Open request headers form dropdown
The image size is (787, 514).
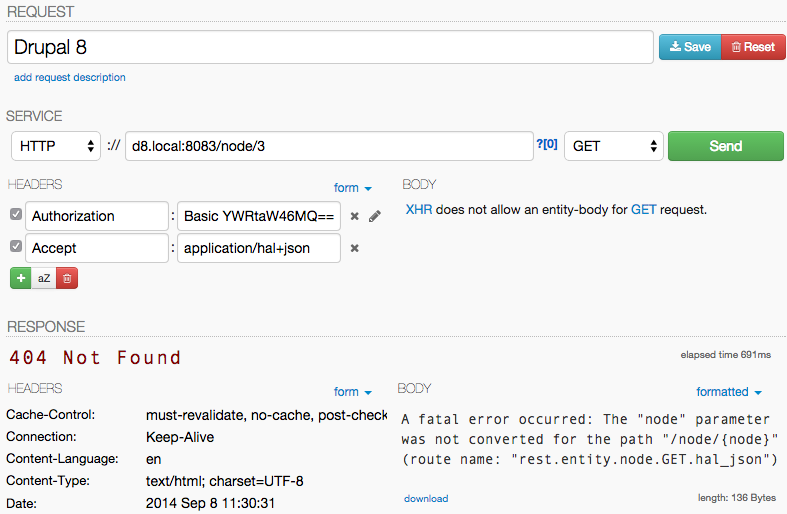coord(352,188)
